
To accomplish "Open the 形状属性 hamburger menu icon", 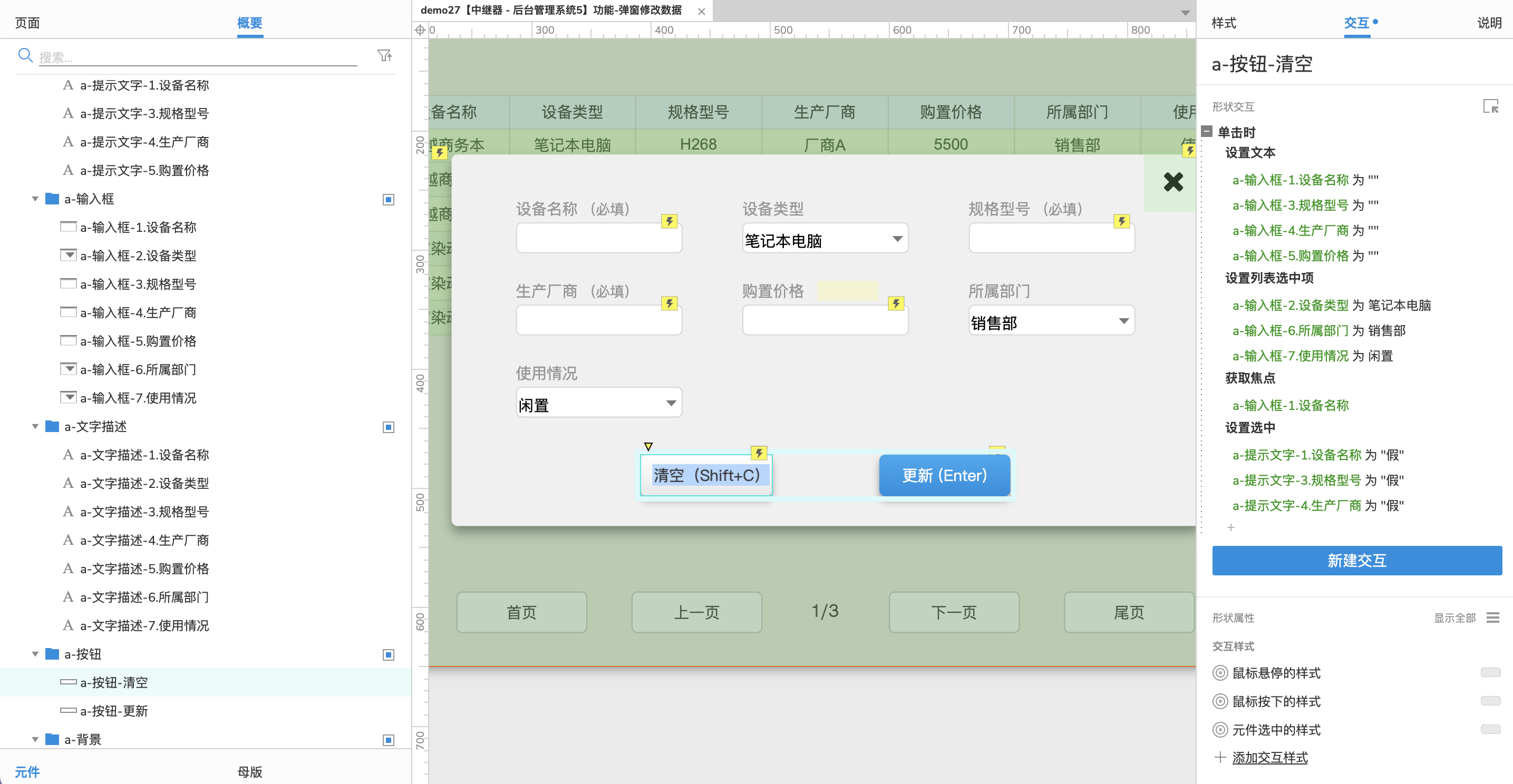I will click(1493, 618).
